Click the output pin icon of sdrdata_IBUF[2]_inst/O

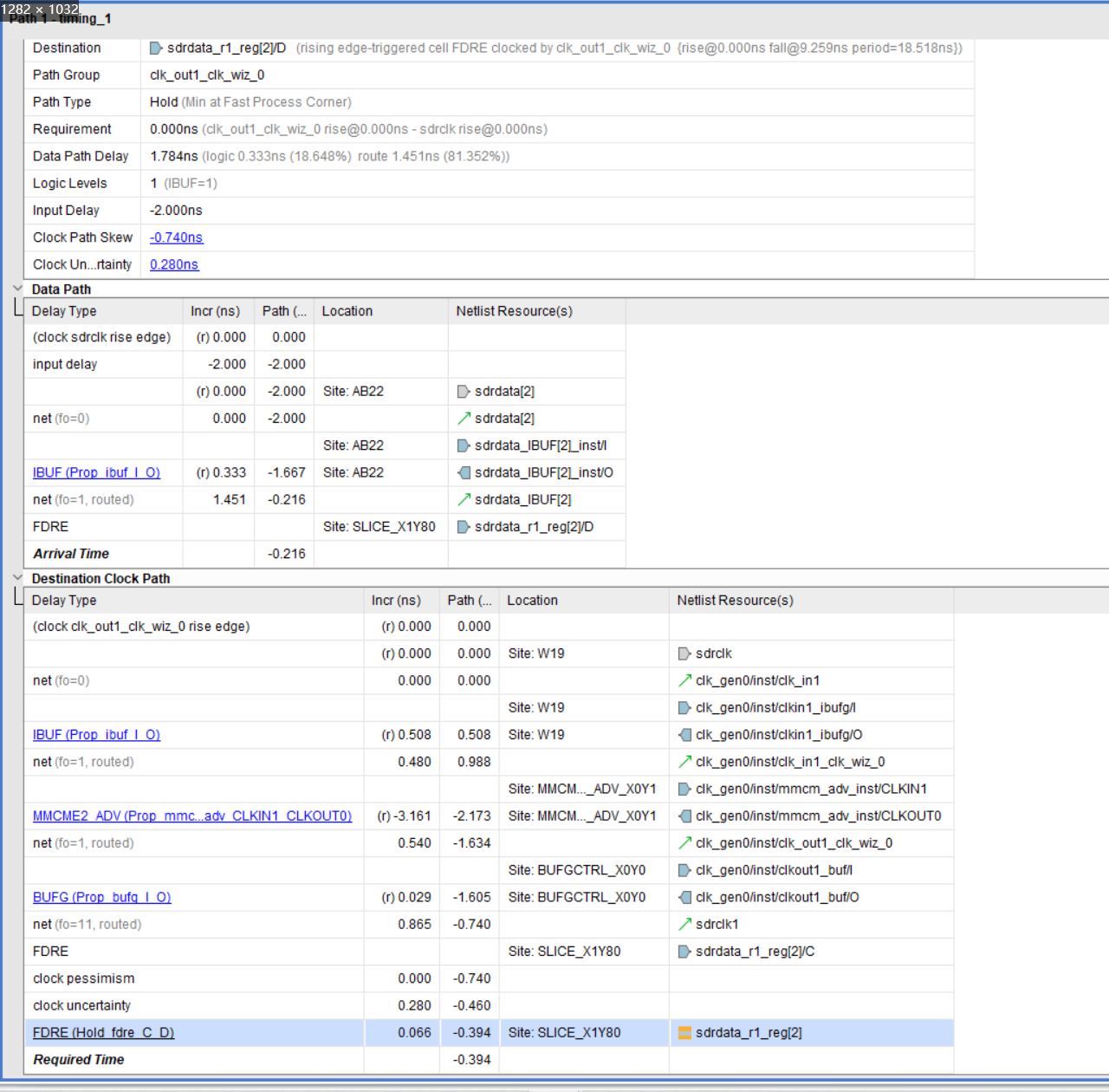[x=464, y=472]
